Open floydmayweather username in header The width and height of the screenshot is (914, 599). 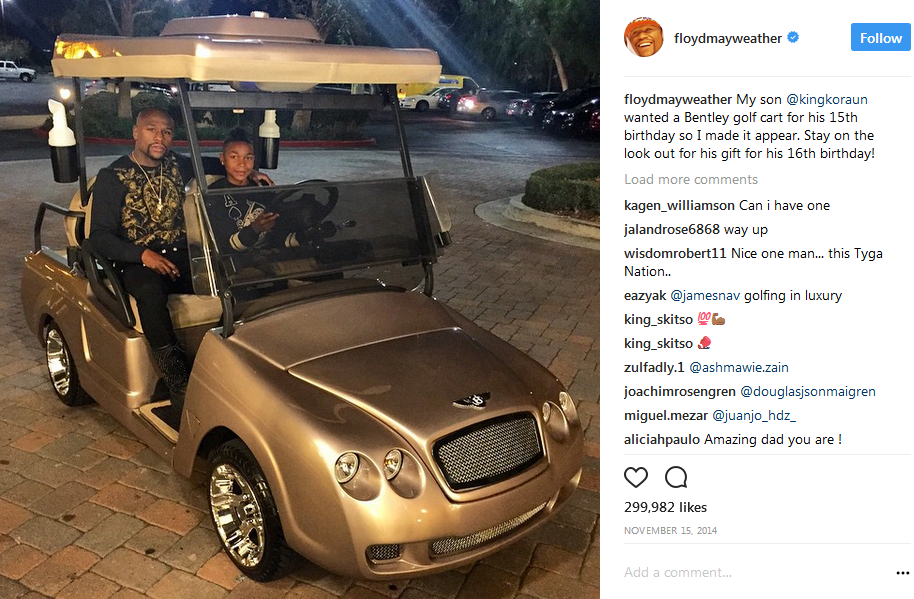tap(727, 38)
